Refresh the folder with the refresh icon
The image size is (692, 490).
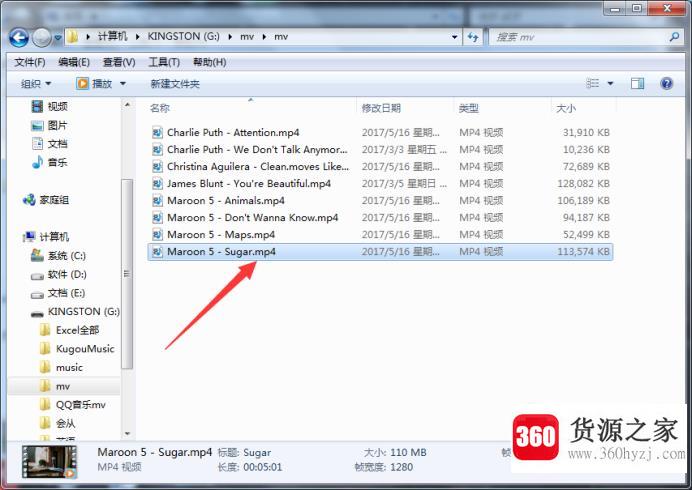point(473,37)
